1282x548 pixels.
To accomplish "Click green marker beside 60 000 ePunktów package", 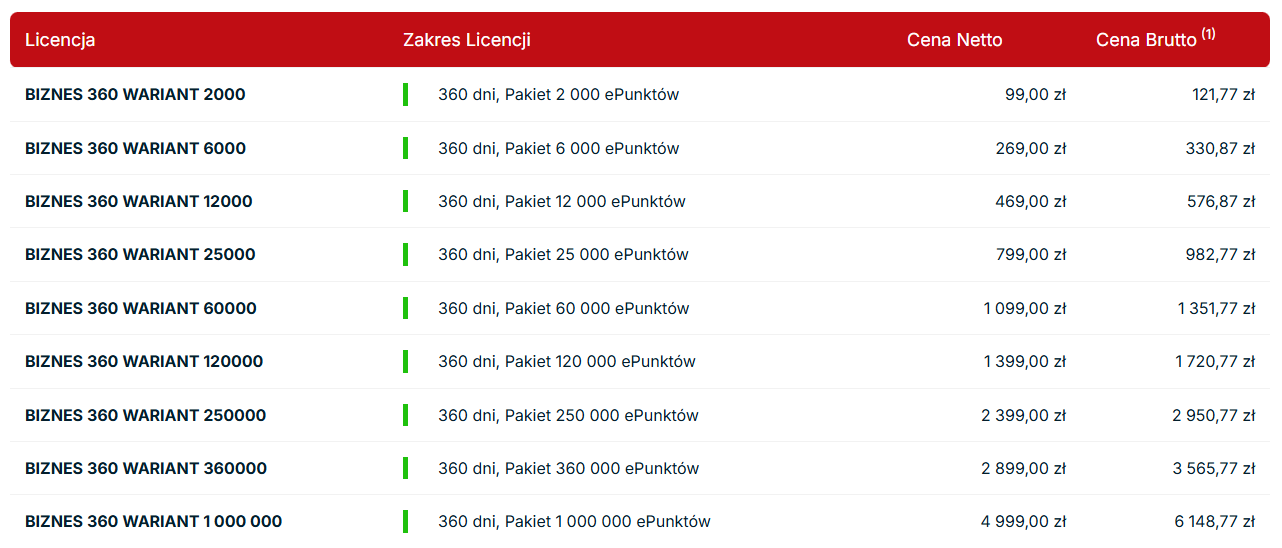I will tap(405, 308).
